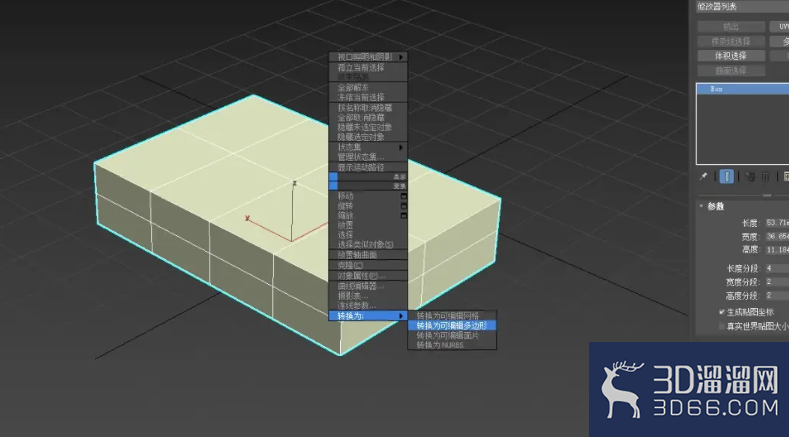Select 隐藏选定对象 in context menu
Screen dimensions: 789x437
click(x=368, y=136)
